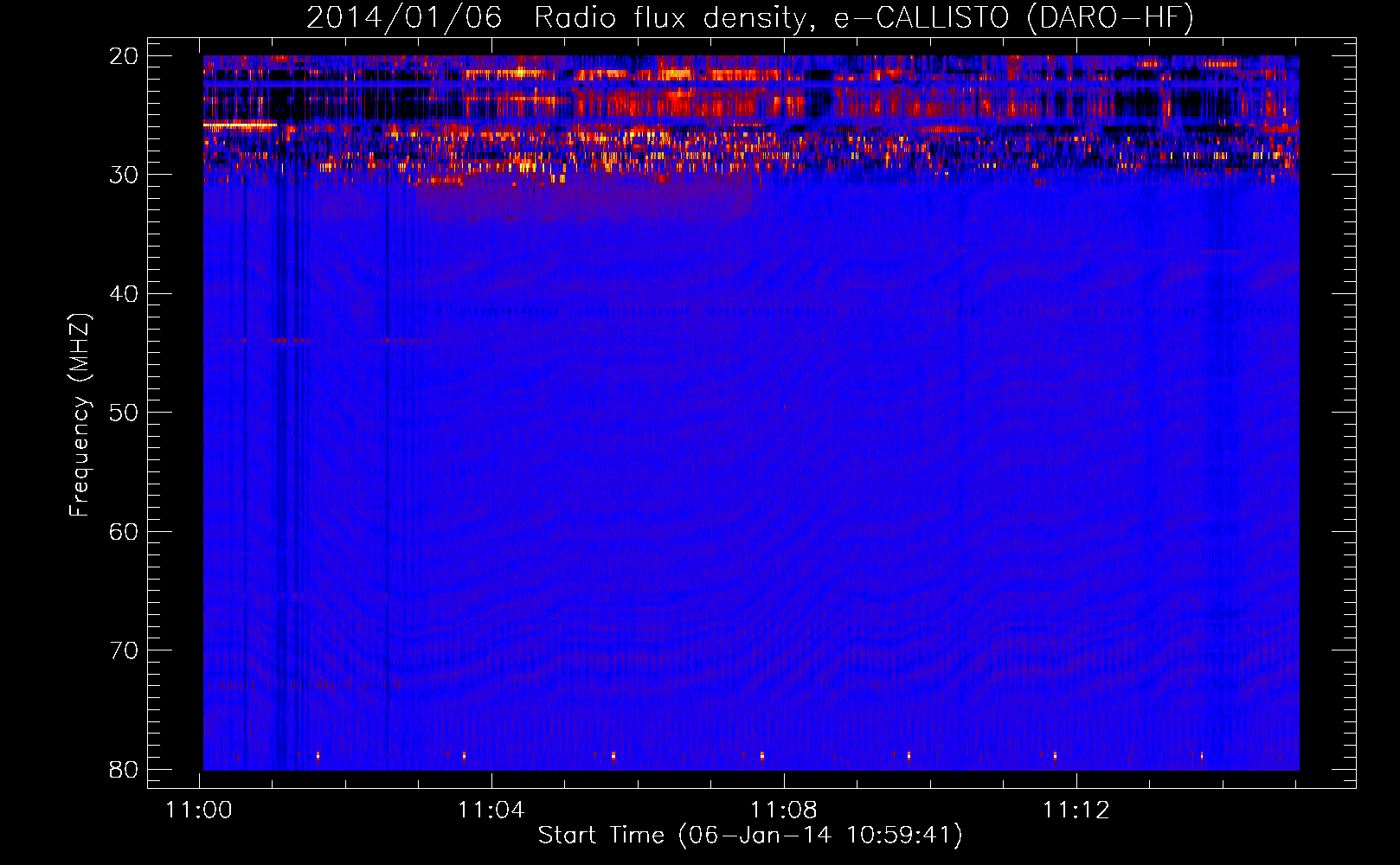Click the 'Start Time (06-Jan-14 10:59:41)' label
This screenshot has height=865, width=1400.
point(750,836)
